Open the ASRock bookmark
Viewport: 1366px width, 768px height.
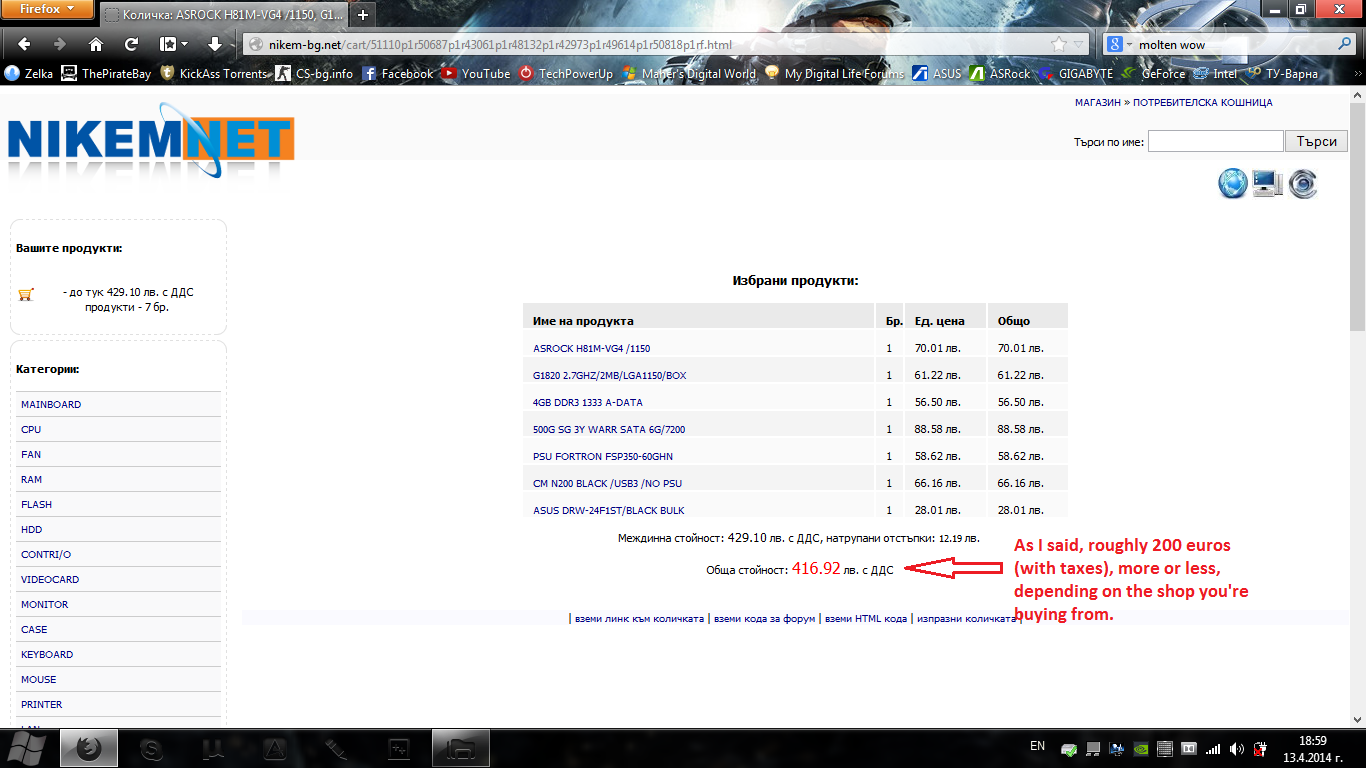[x=999, y=73]
